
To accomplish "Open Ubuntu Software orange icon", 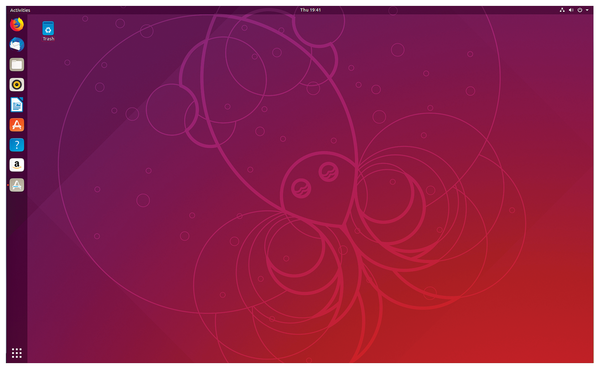I will click(16, 125).
